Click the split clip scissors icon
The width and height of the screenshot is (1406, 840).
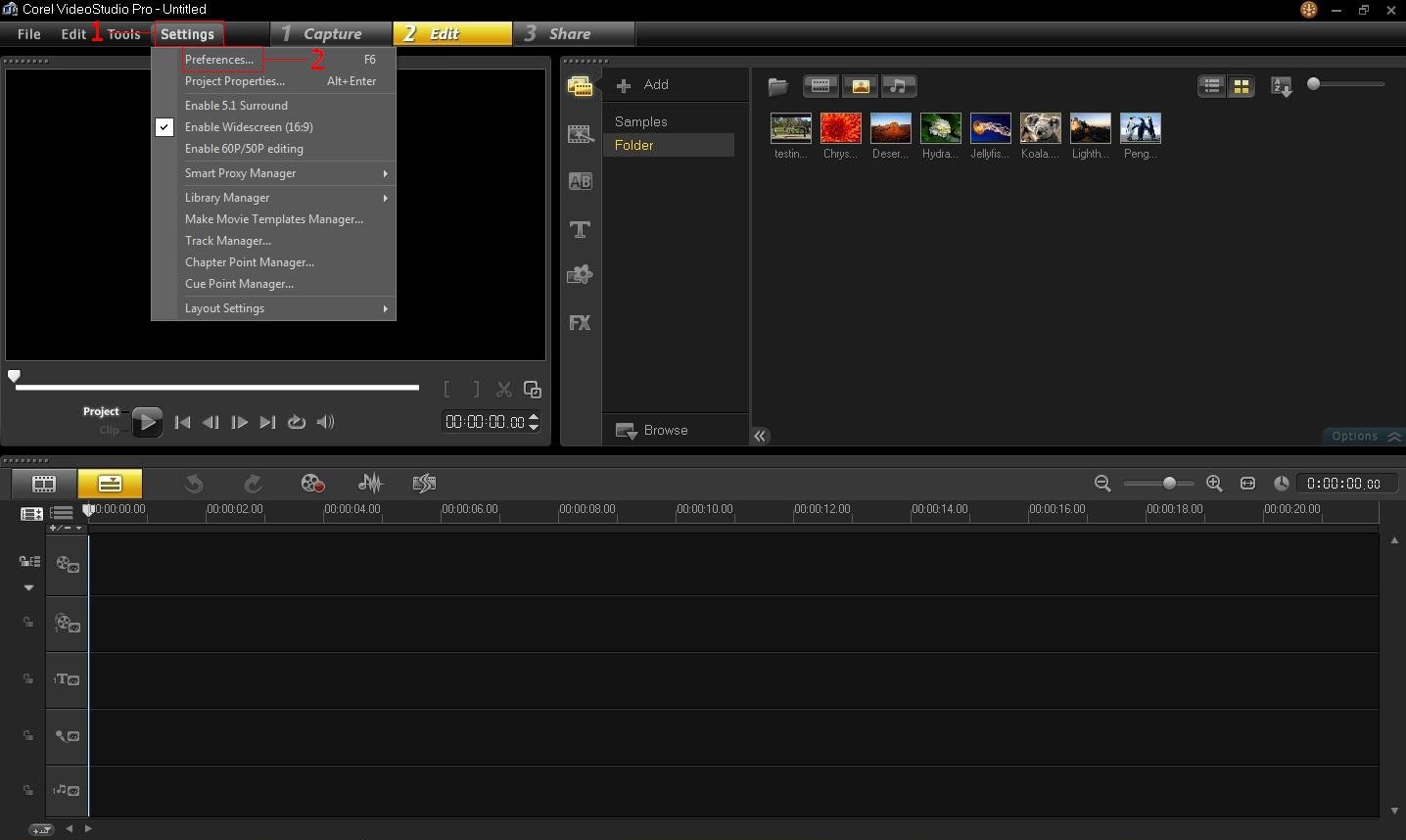pyautogui.click(x=504, y=390)
